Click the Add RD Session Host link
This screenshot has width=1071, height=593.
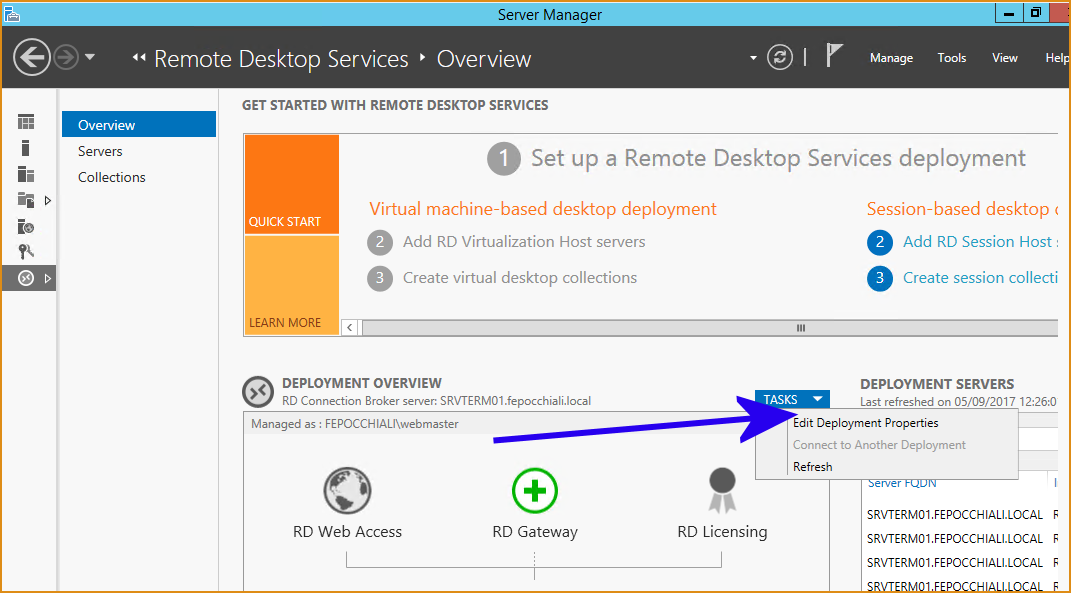[x=980, y=242]
